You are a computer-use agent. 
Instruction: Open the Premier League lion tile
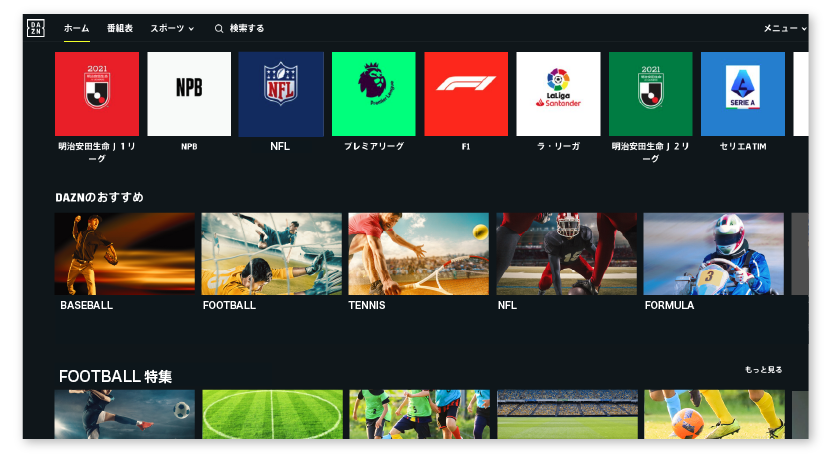pos(374,94)
